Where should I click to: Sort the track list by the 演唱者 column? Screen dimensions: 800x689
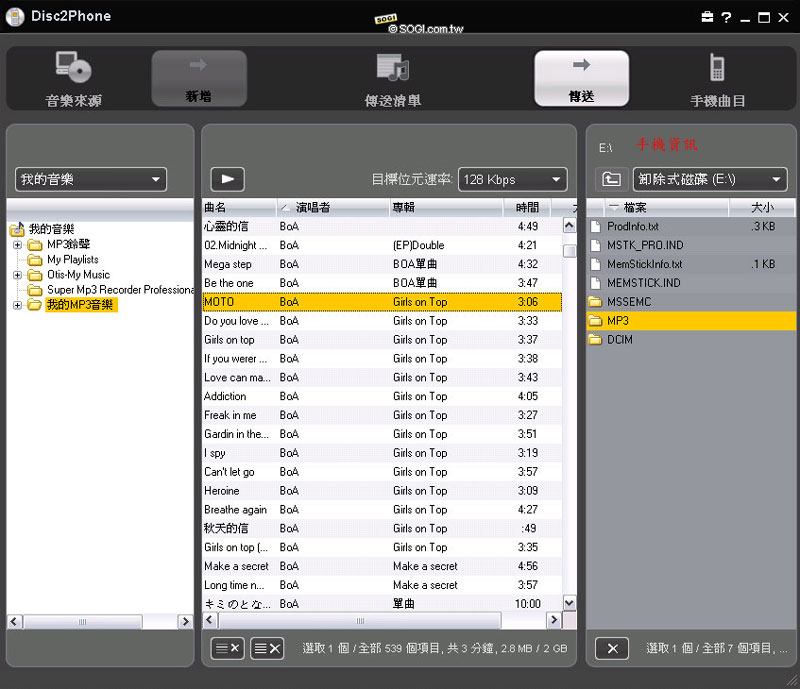click(333, 207)
